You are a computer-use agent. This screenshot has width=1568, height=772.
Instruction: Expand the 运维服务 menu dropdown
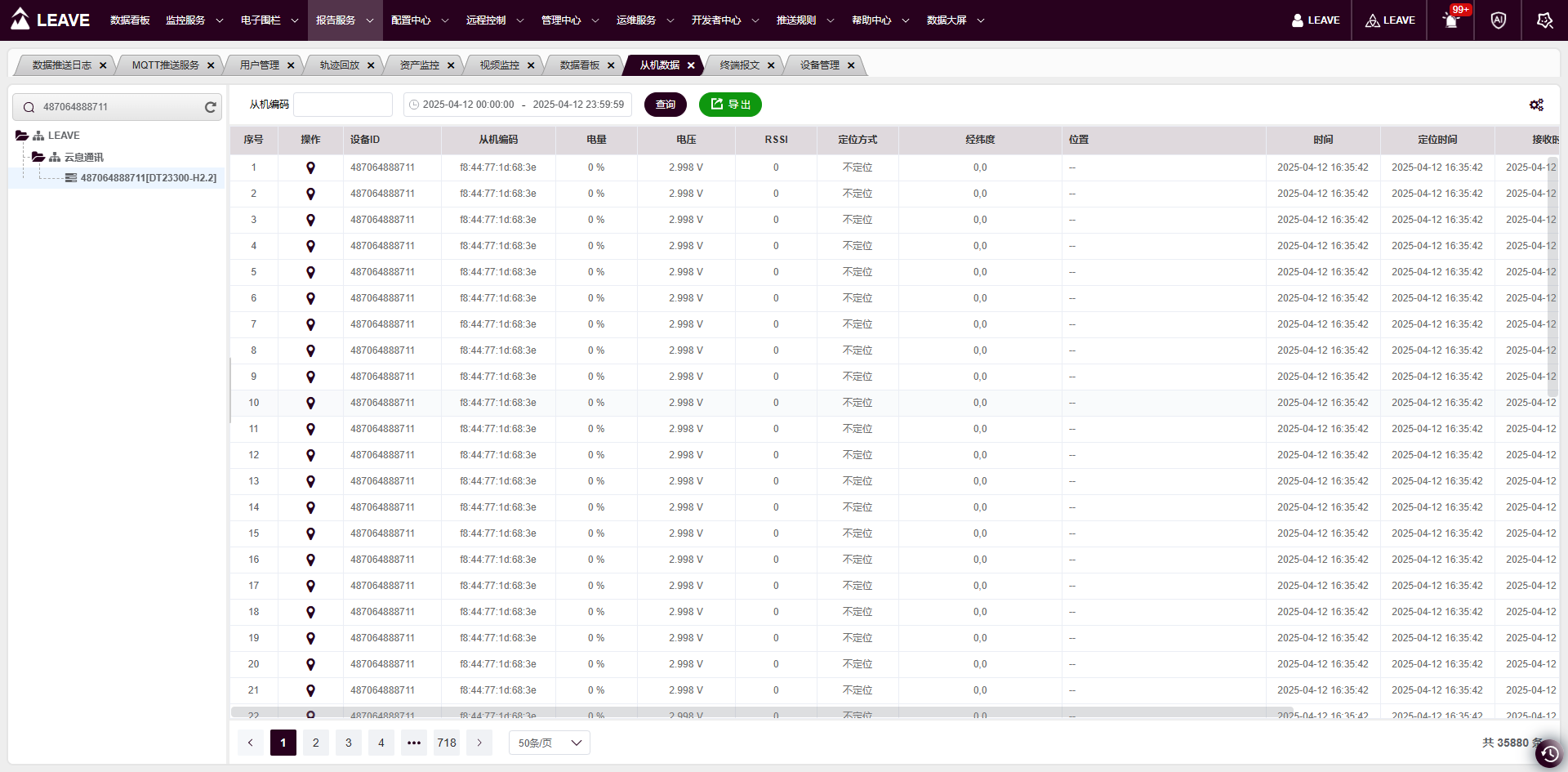645,20
